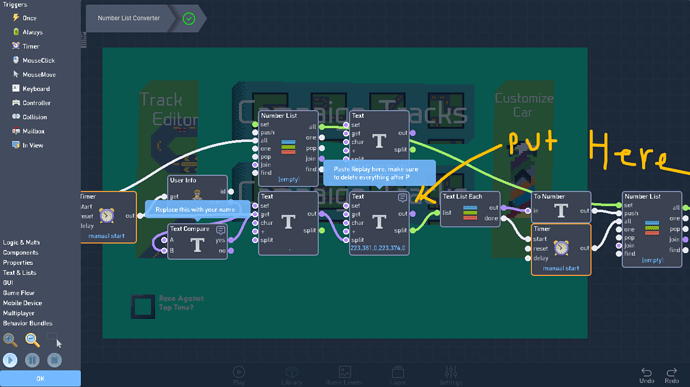Expand the Components category
The width and height of the screenshot is (690, 387).
pyautogui.click(x=20, y=253)
